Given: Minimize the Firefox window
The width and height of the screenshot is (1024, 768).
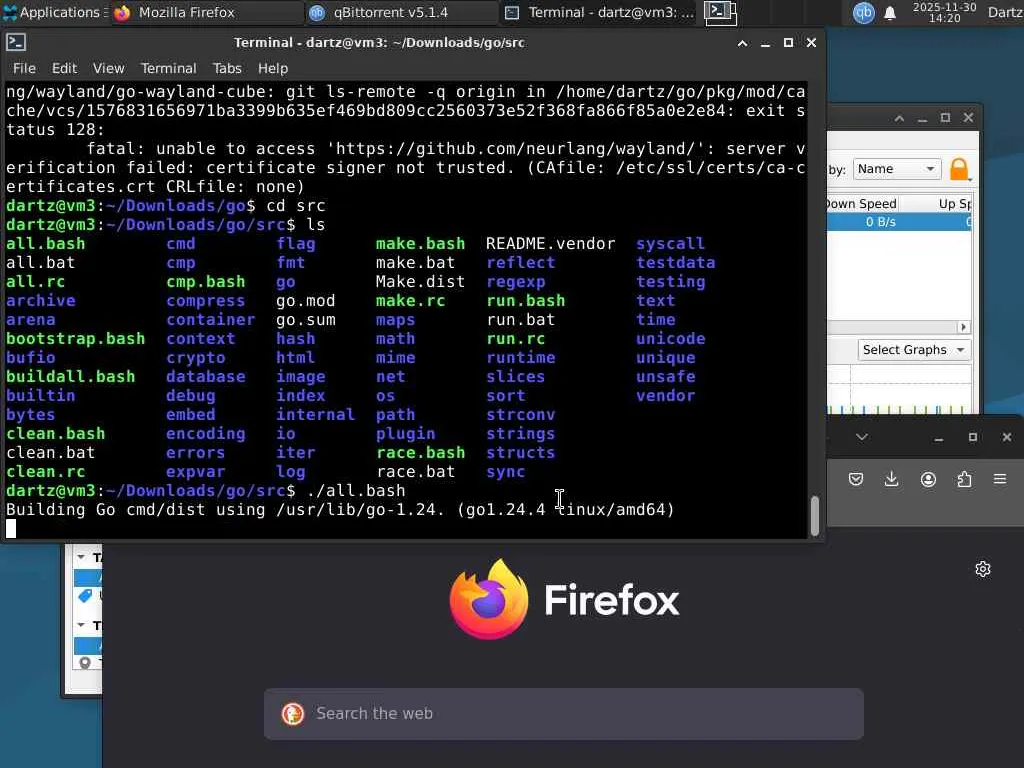Looking at the screenshot, I should (938, 438).
